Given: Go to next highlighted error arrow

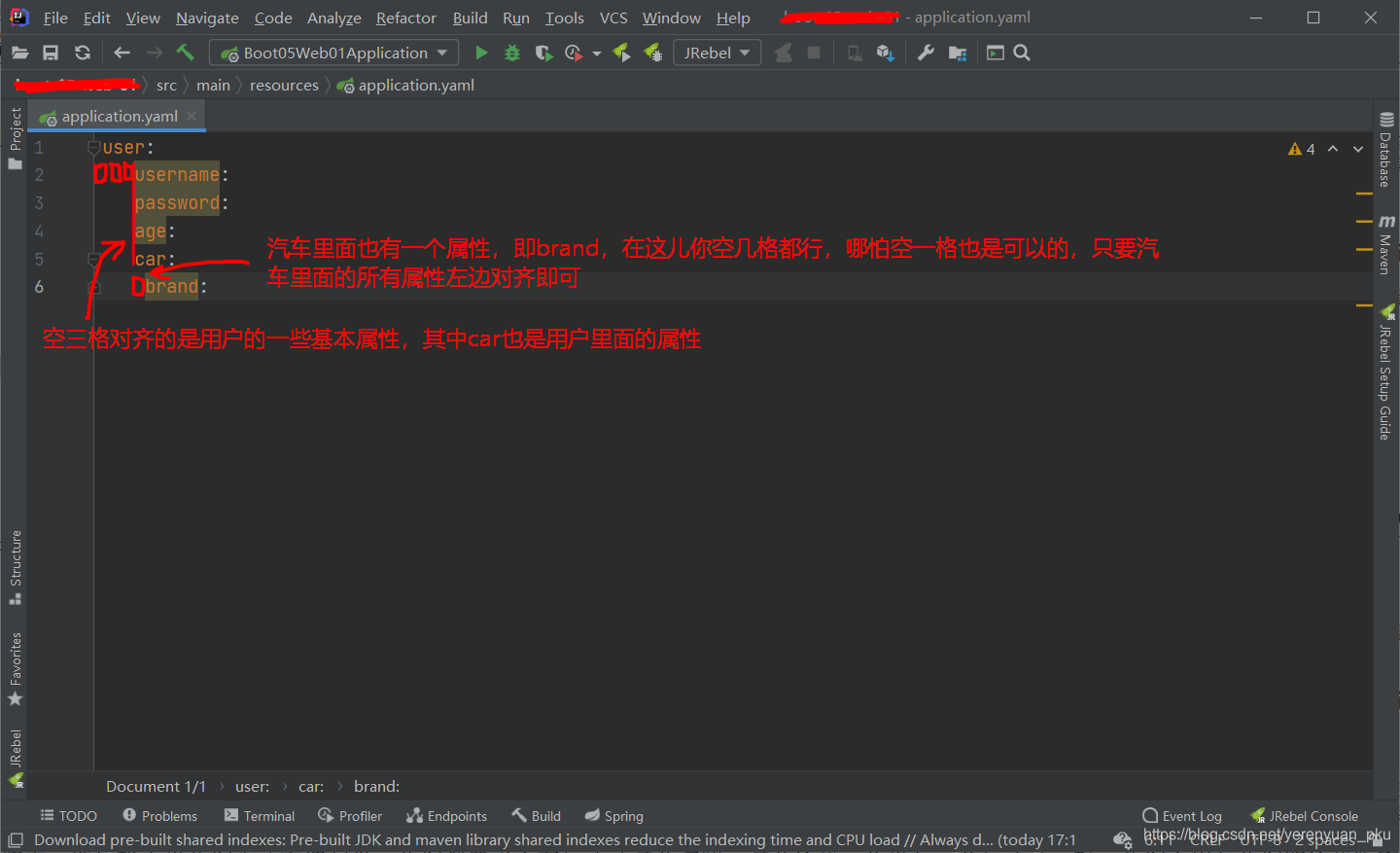Looking at the screenshot, I should tap(1358, 149).
